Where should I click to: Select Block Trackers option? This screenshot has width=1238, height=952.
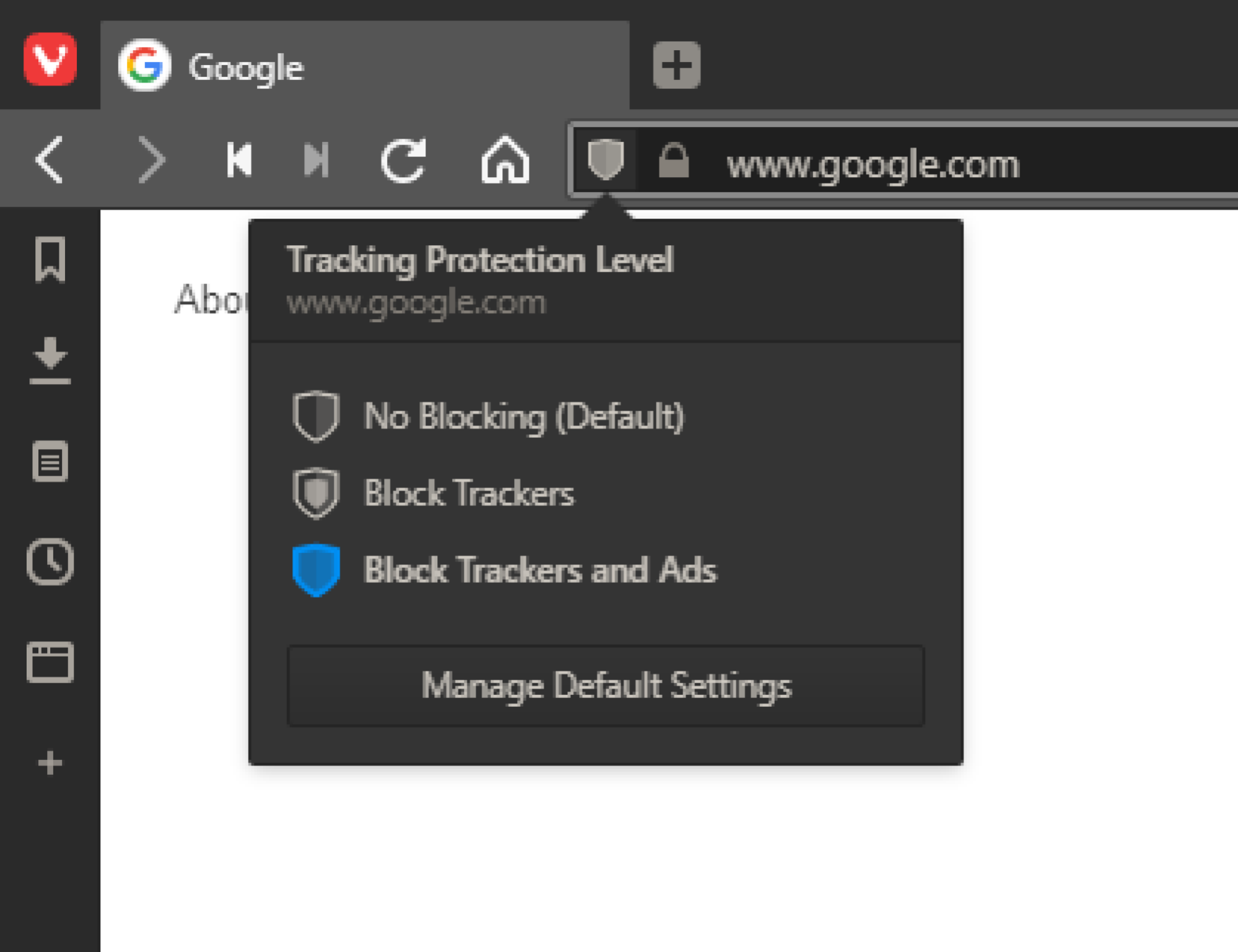tap(434, 494)
